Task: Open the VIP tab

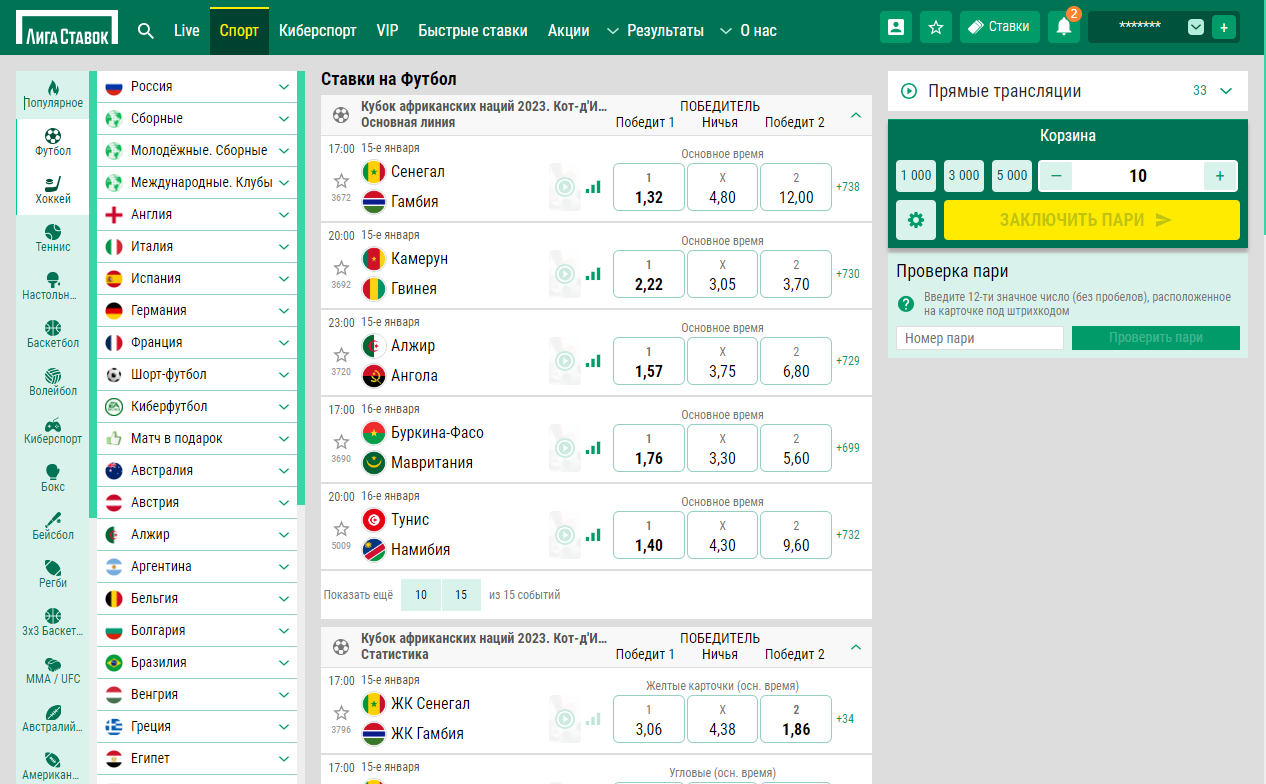Action: (388, 30)
